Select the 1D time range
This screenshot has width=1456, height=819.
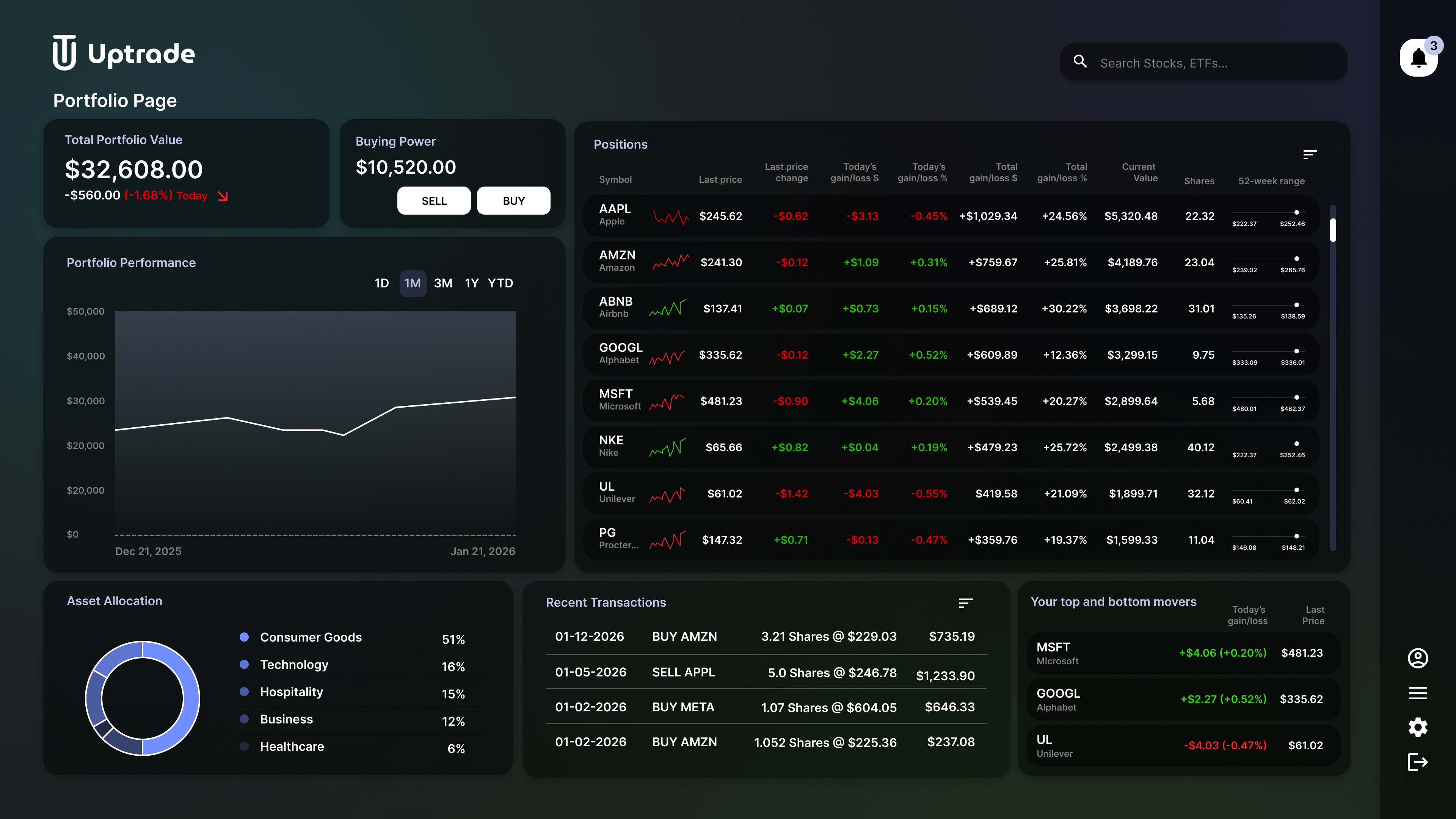(381, 283)
